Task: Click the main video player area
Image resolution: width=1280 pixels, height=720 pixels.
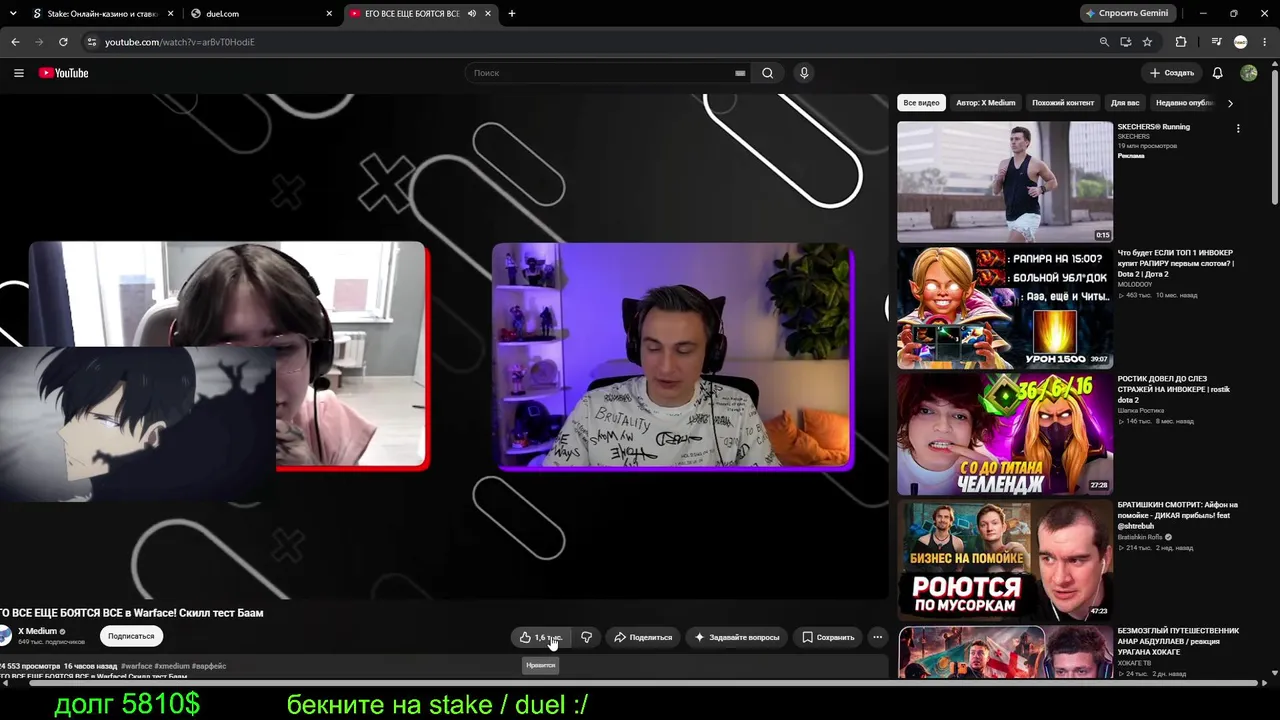Action: [x=444, y=347]
